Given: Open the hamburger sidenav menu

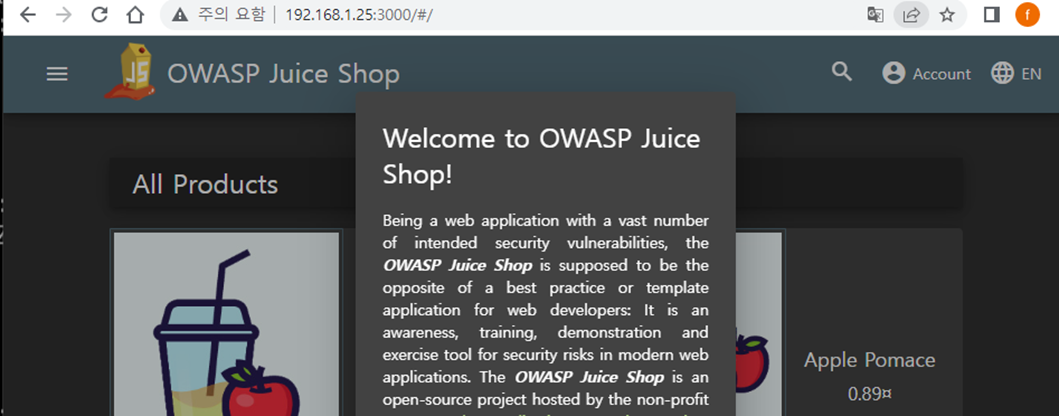Looking at the screenshot, I should (x=57, y=74).
